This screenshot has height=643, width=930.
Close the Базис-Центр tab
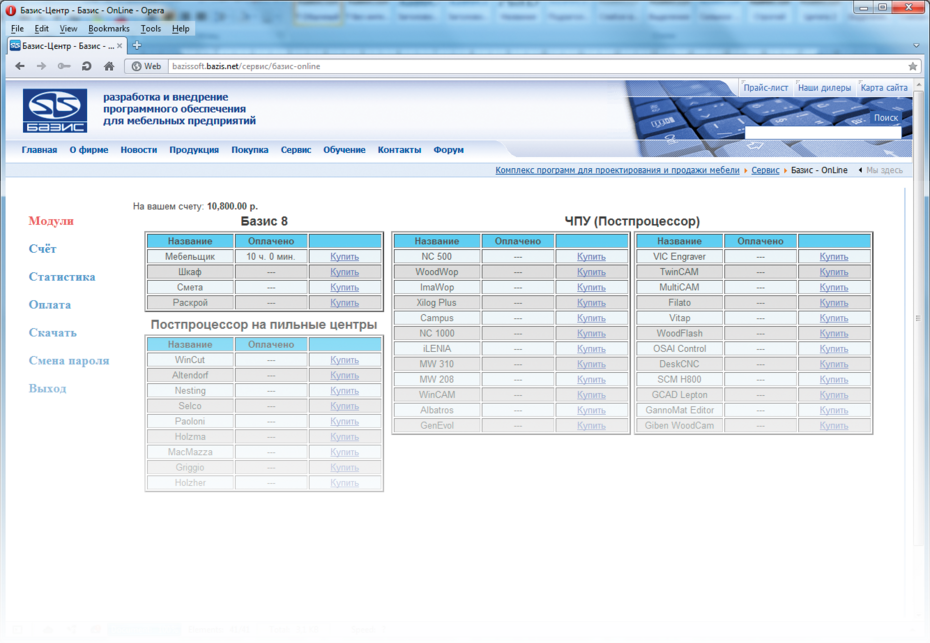click(x=119, y=46)
